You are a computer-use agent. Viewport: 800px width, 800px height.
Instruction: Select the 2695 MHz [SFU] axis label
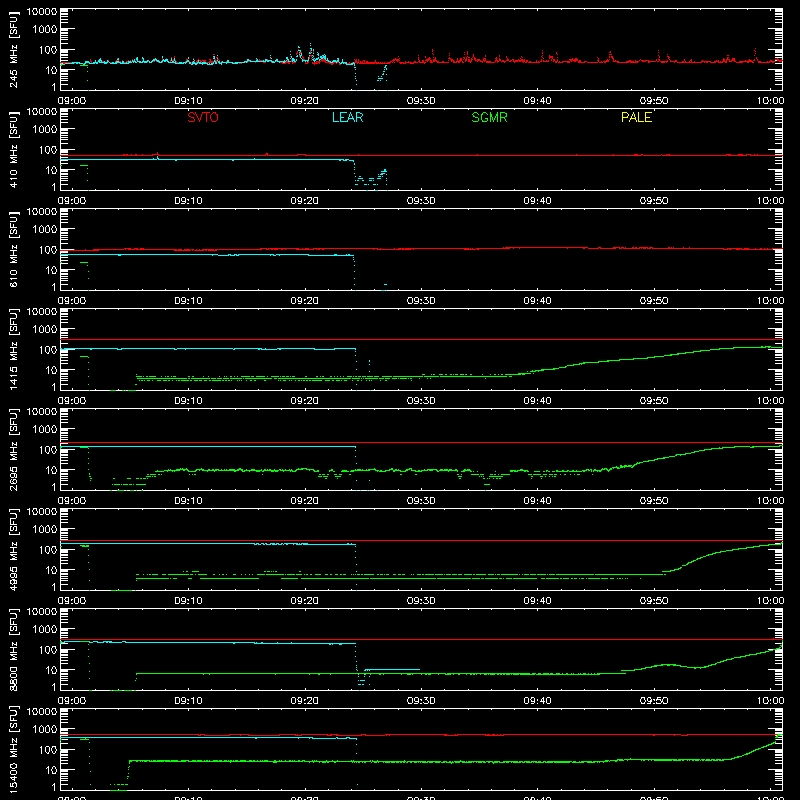point(13,449)
